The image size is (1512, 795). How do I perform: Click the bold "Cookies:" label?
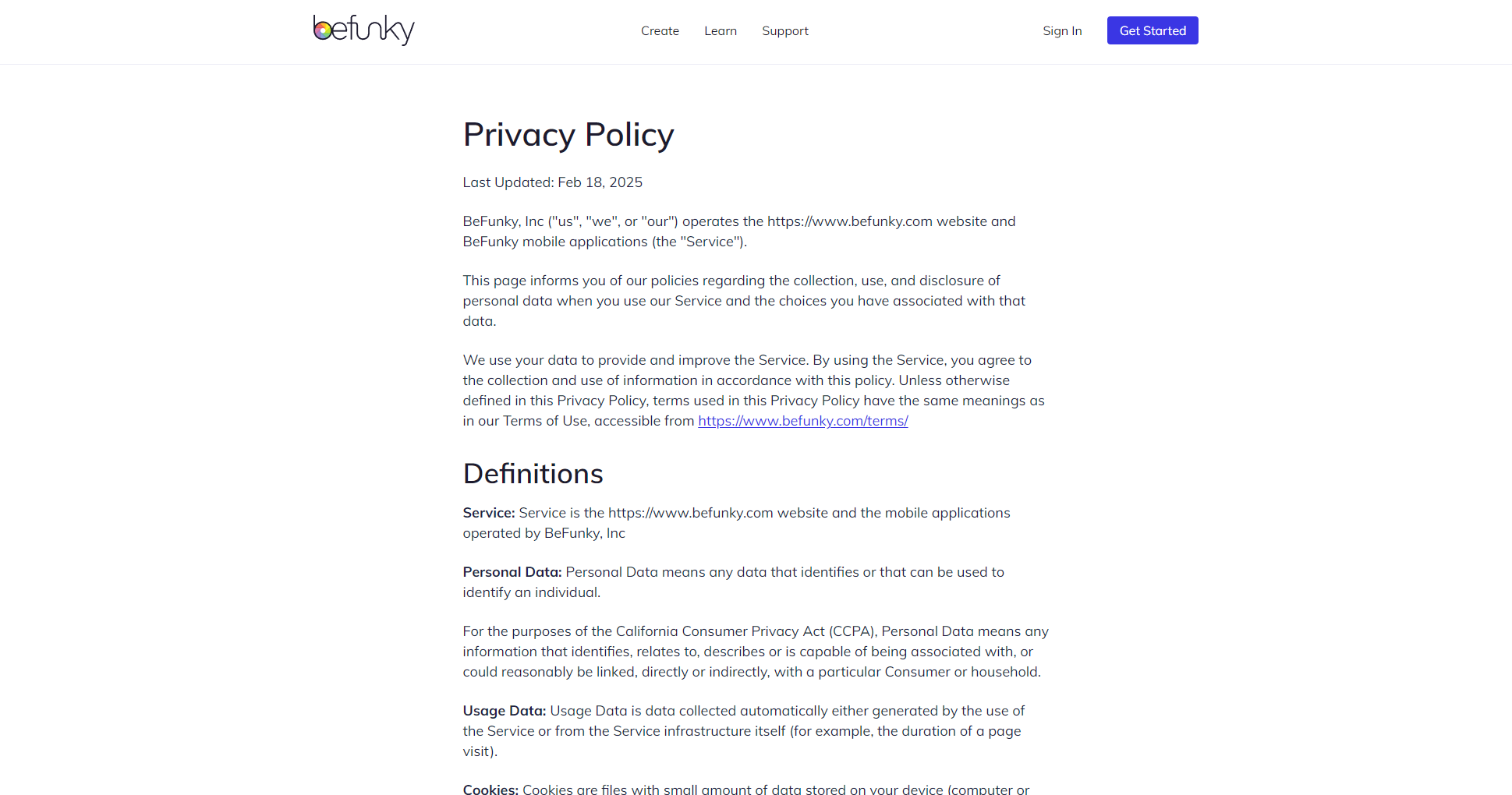pyautogui.click(x=490, y=789)
